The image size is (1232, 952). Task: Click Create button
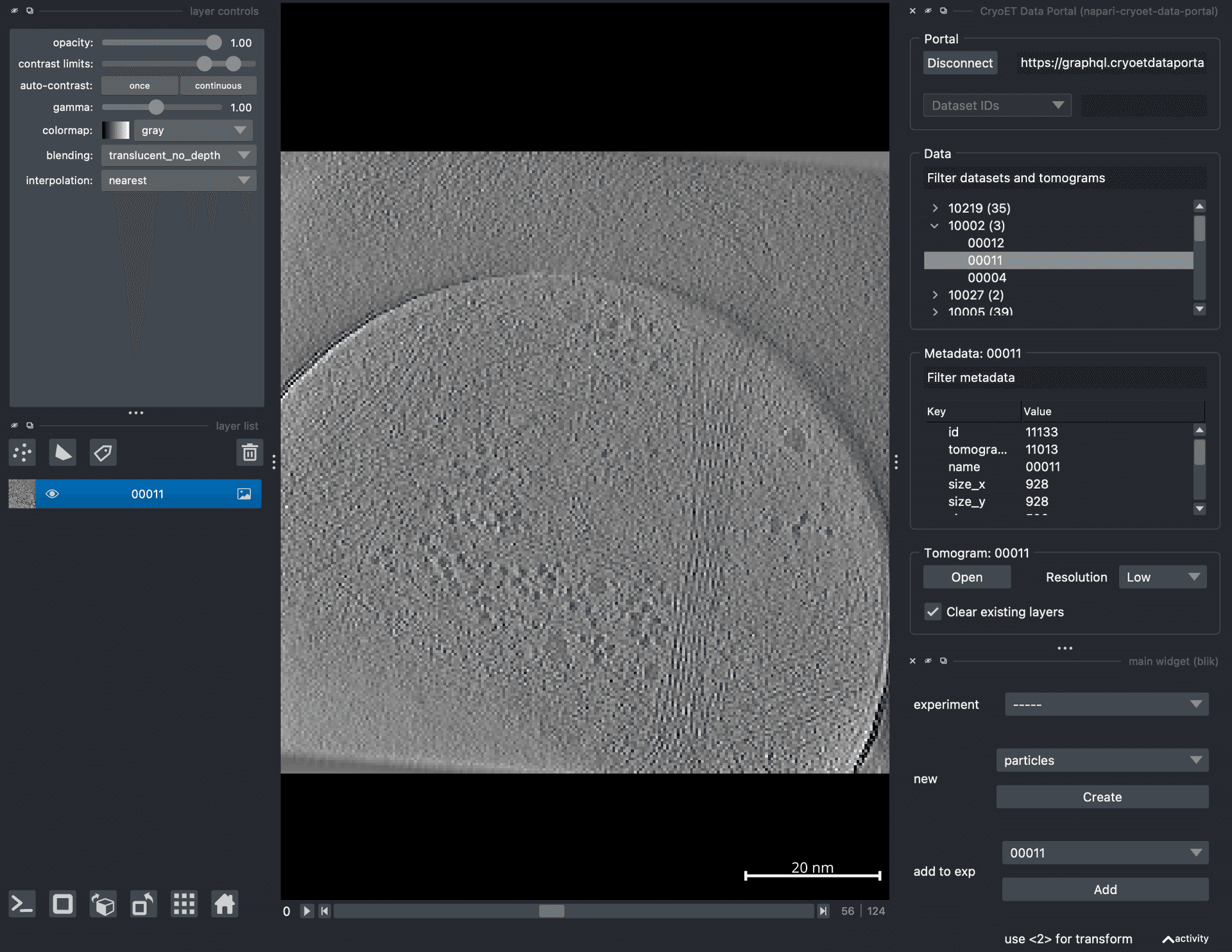pyautogui.click(x=1102, y=797)
